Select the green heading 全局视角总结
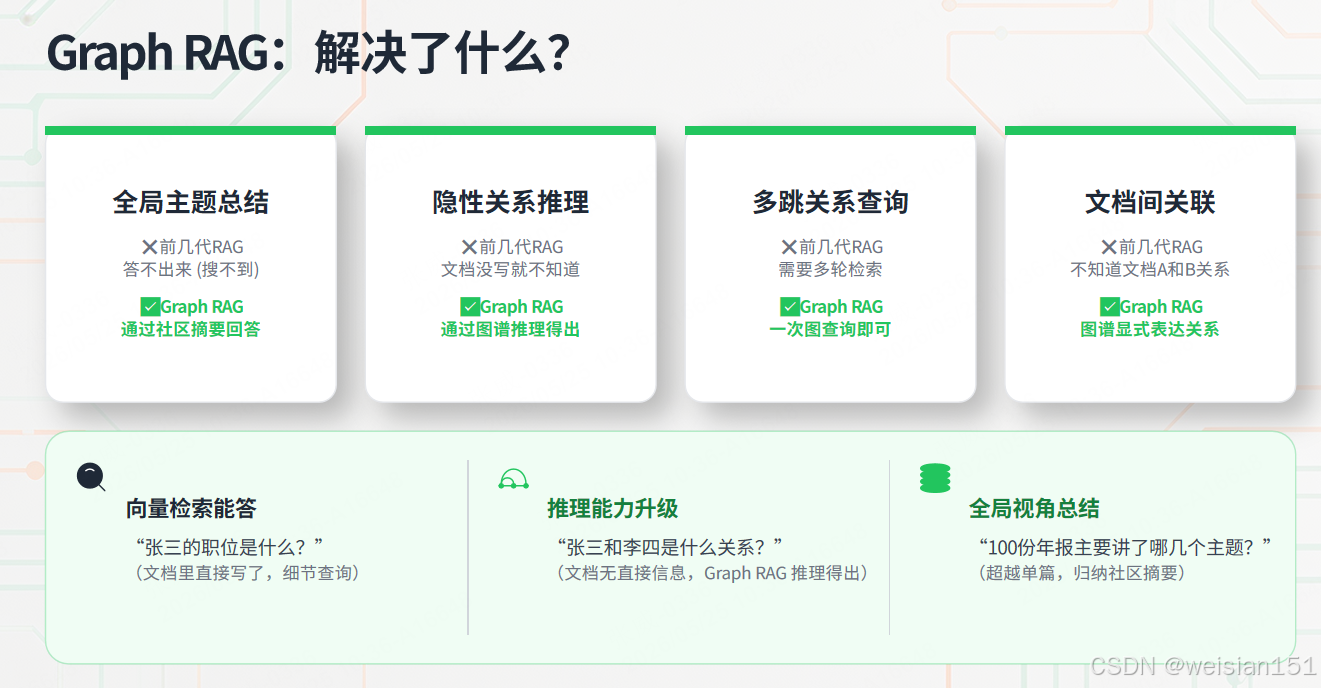The height and width of the screenshot is (688, 1321). [1034, 509]
